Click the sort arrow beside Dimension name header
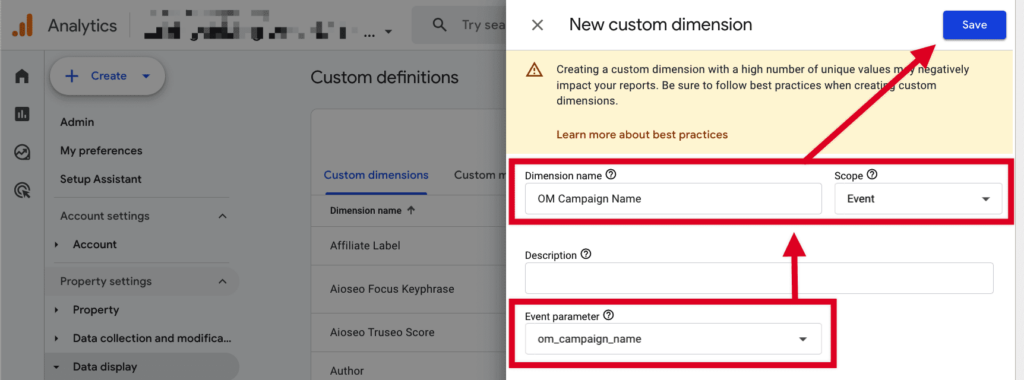1024x380 pixels. (x=411, y=210)
